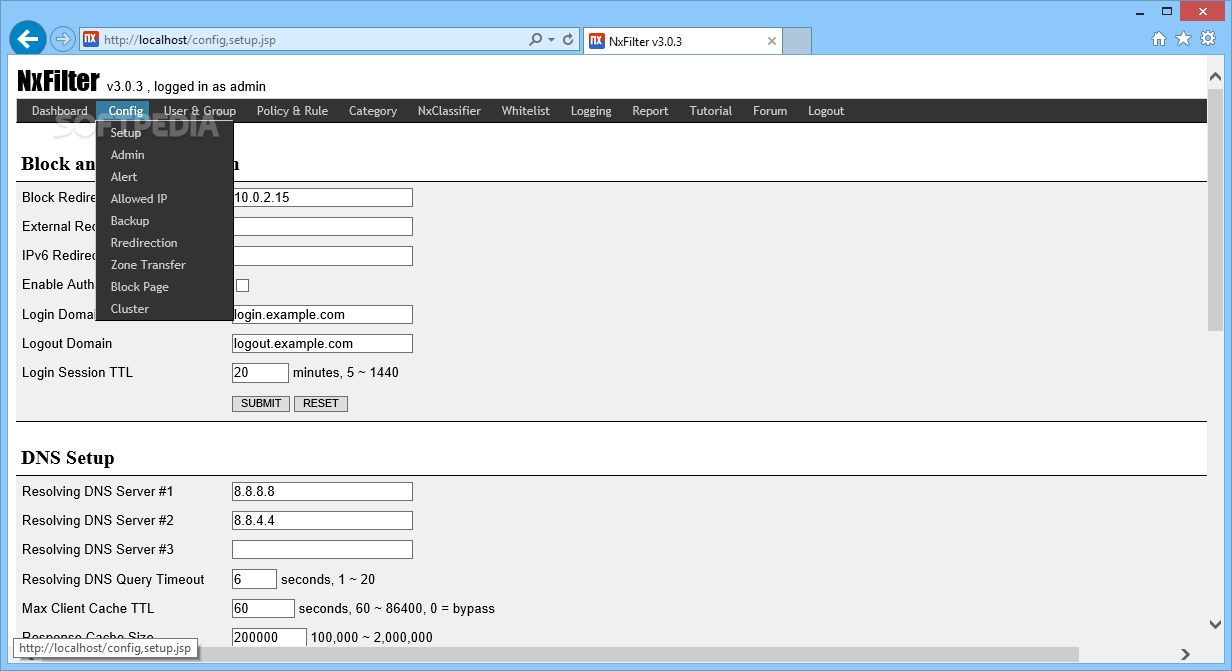Screen dimensions: 1232x671
Task: Open the Logging menu
Action: click(591, 111)
